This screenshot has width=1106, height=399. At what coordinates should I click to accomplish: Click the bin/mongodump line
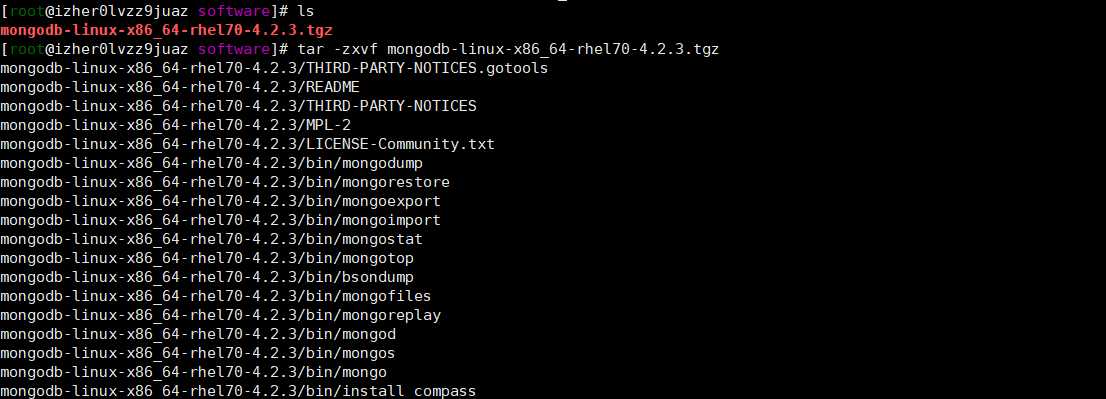pos(212,164)
